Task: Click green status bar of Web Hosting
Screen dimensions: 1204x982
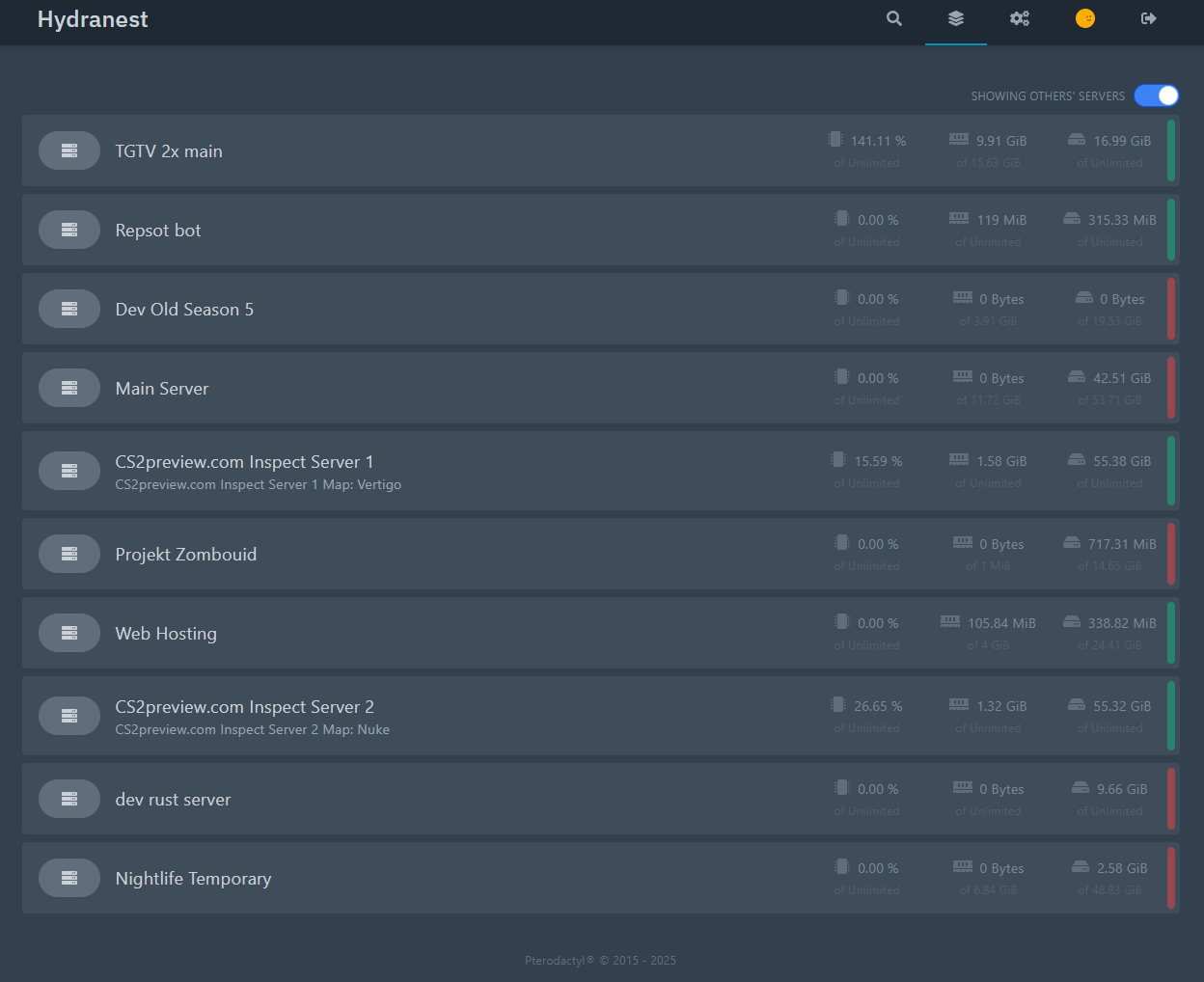Action: pos(1171,633)
